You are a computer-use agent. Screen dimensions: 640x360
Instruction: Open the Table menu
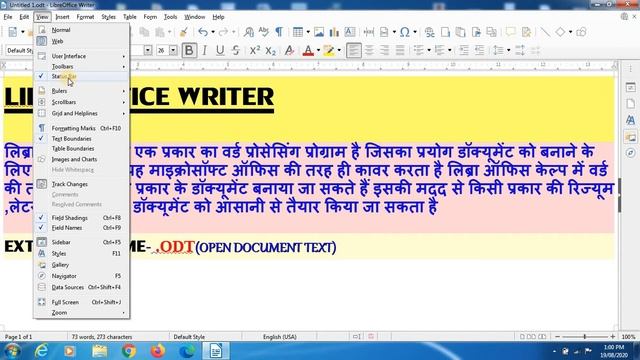point(129,17)
